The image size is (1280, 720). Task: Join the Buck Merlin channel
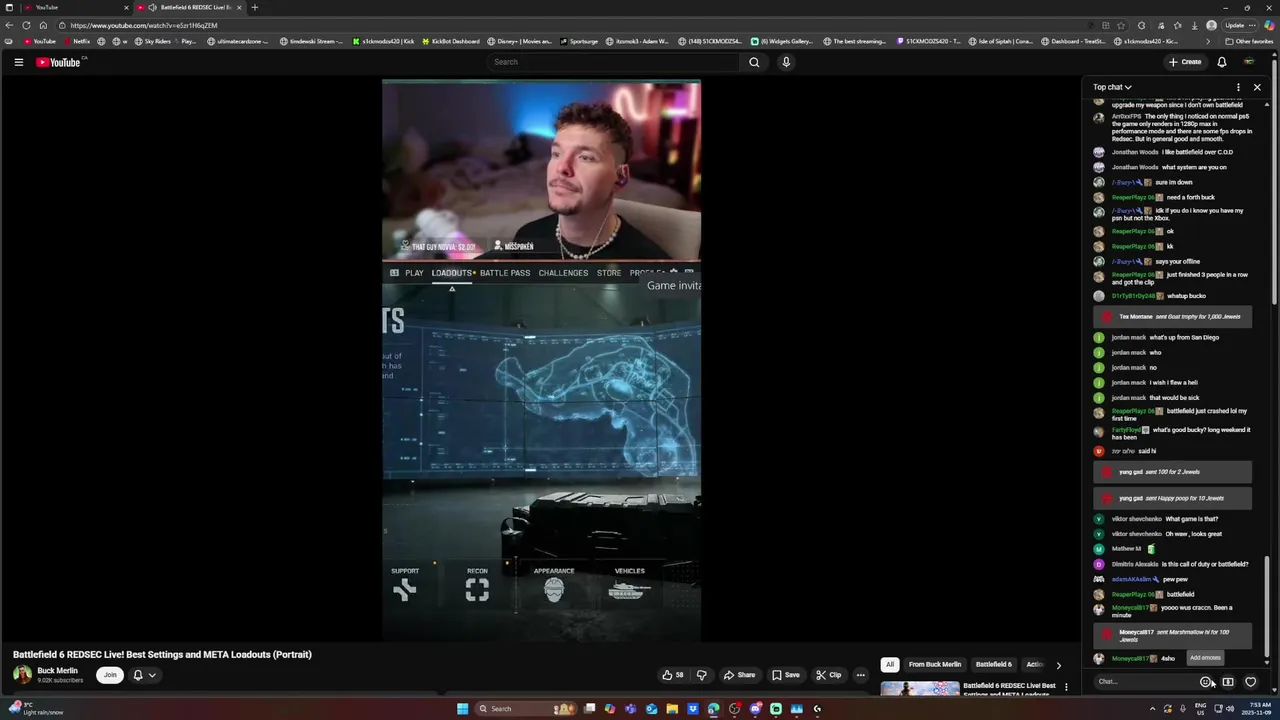click(110, 675)
